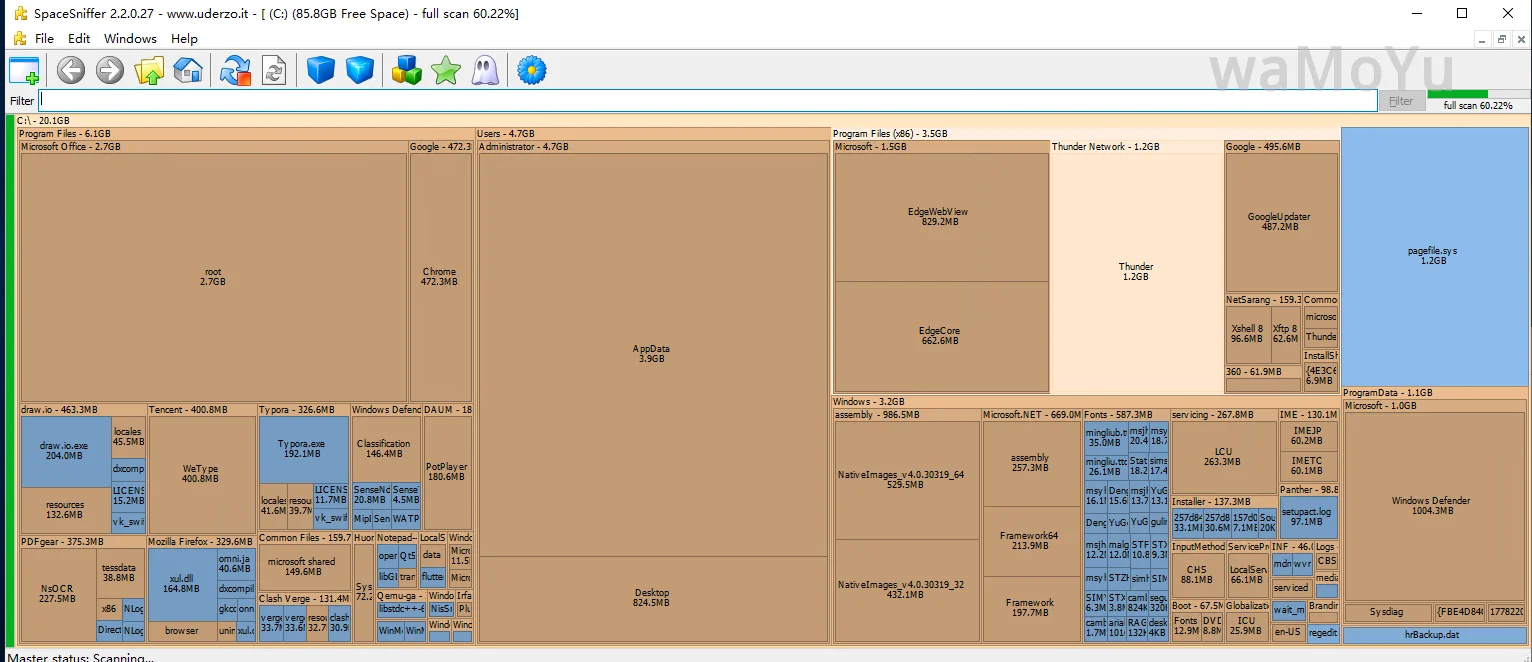Select the Desktop 824.5MB block
This screenshot has height=662, width=1532.
tap(653, 599)
